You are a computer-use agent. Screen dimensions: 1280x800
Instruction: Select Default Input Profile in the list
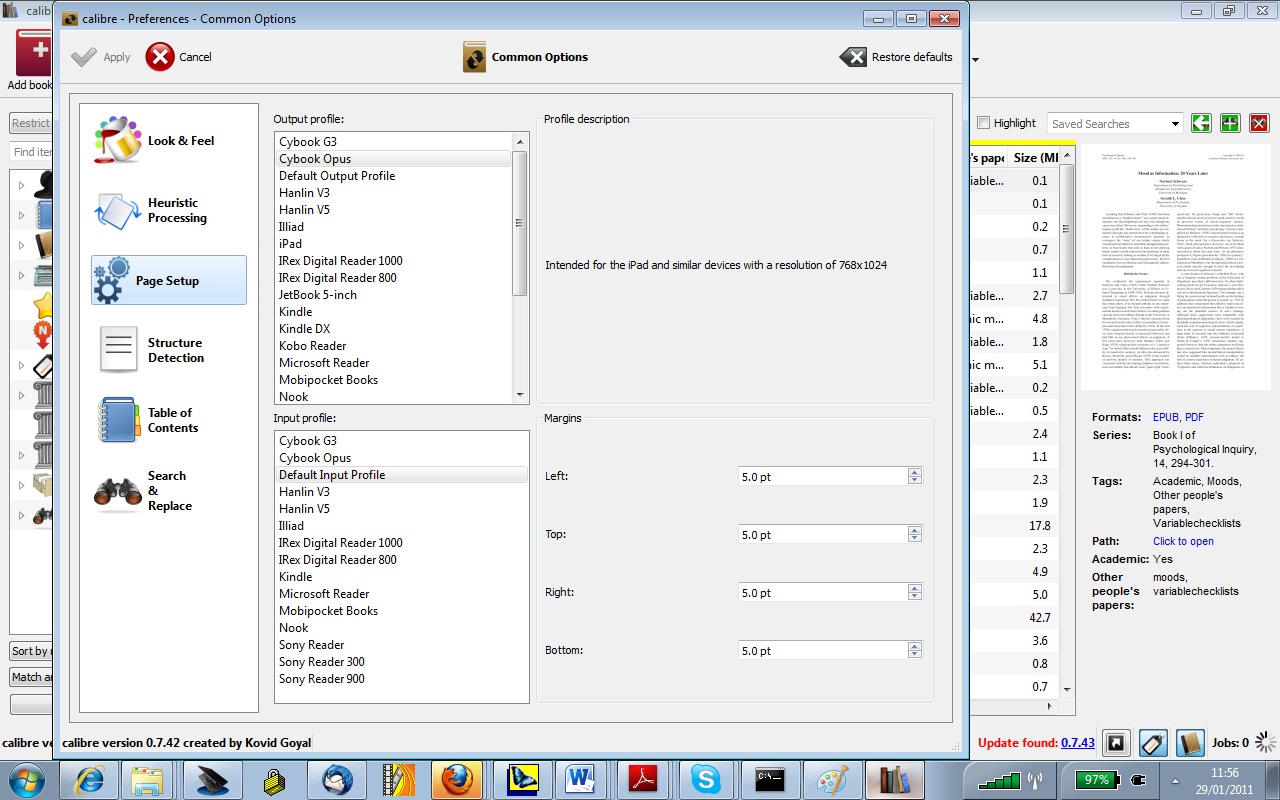point(401,475)
